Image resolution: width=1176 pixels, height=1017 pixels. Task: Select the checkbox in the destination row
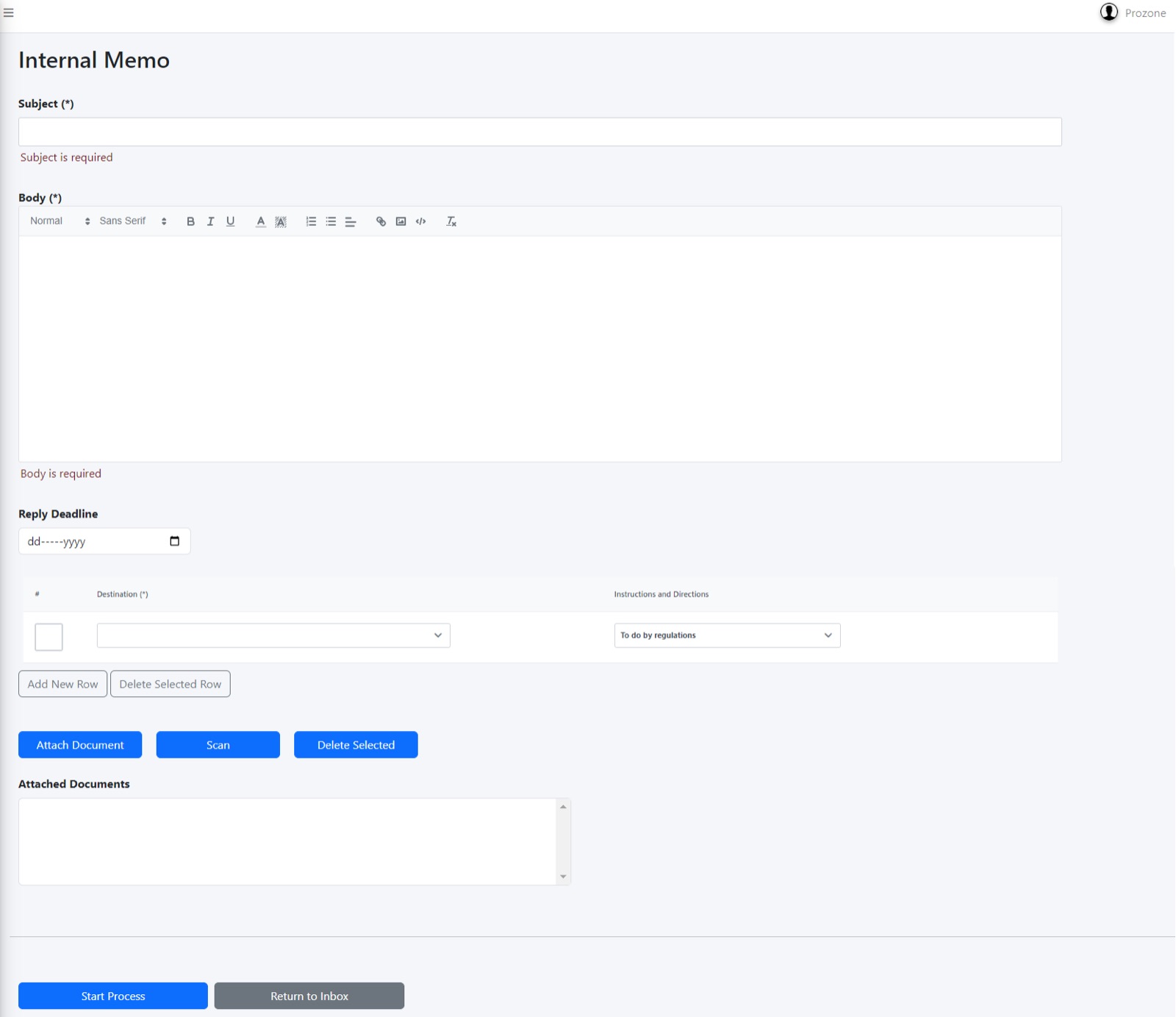click(x=49, y=637)
